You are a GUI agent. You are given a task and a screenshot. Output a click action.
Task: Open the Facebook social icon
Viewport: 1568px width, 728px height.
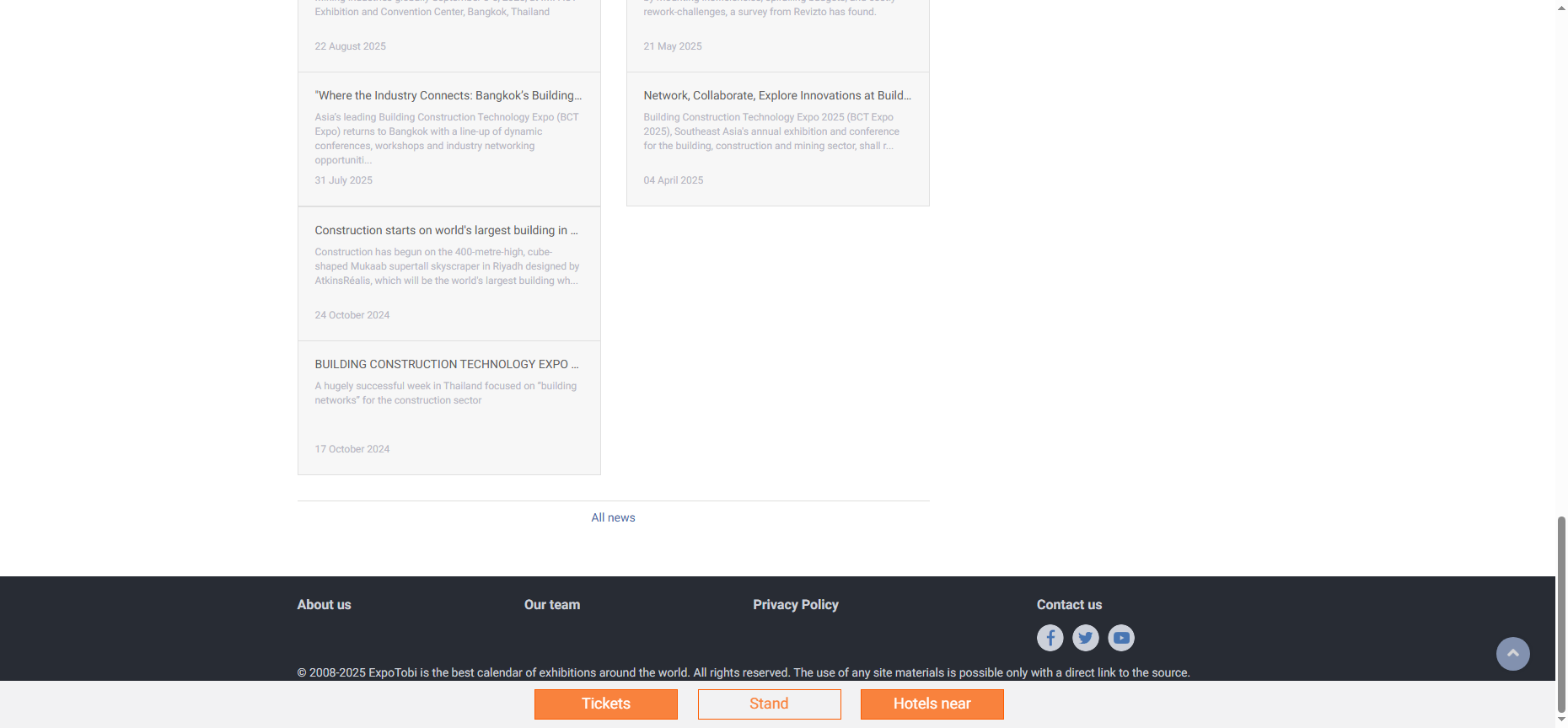pos(1050,638)
